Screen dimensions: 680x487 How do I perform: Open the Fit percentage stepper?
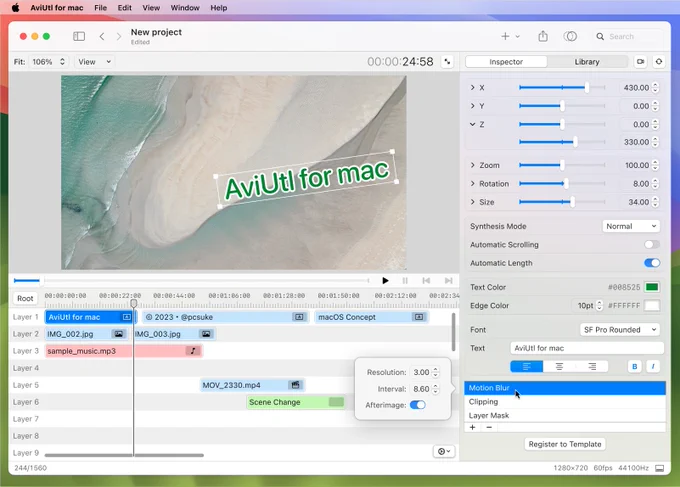(x=62, y=62)
